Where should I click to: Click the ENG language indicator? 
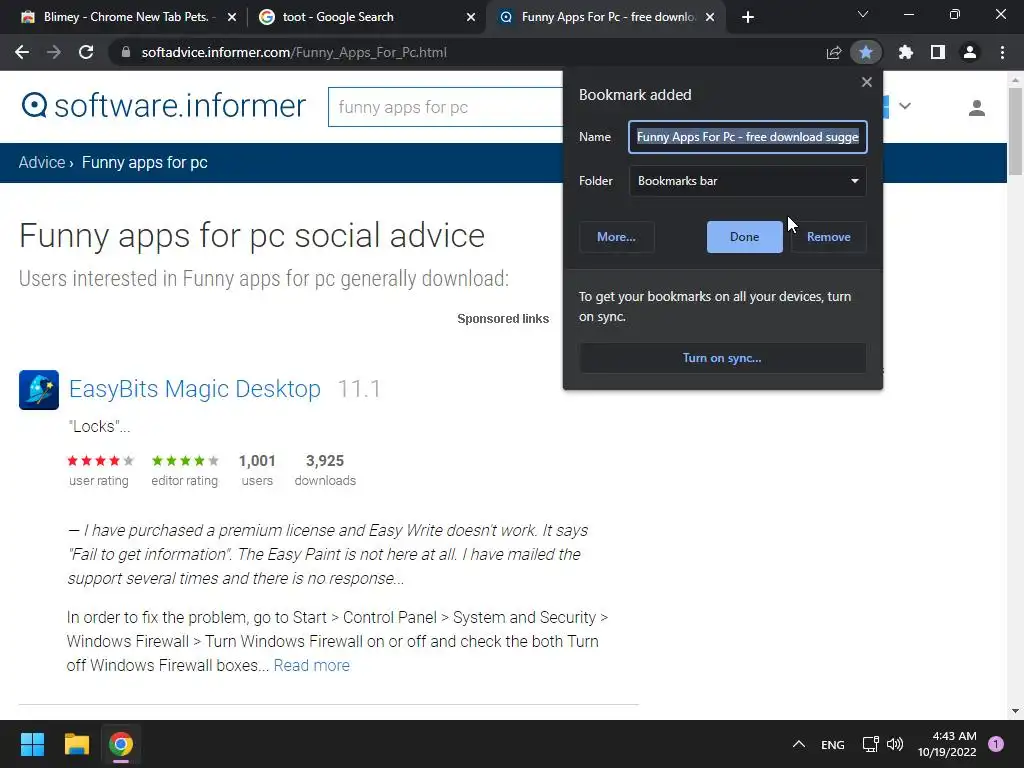coord(833,744)
